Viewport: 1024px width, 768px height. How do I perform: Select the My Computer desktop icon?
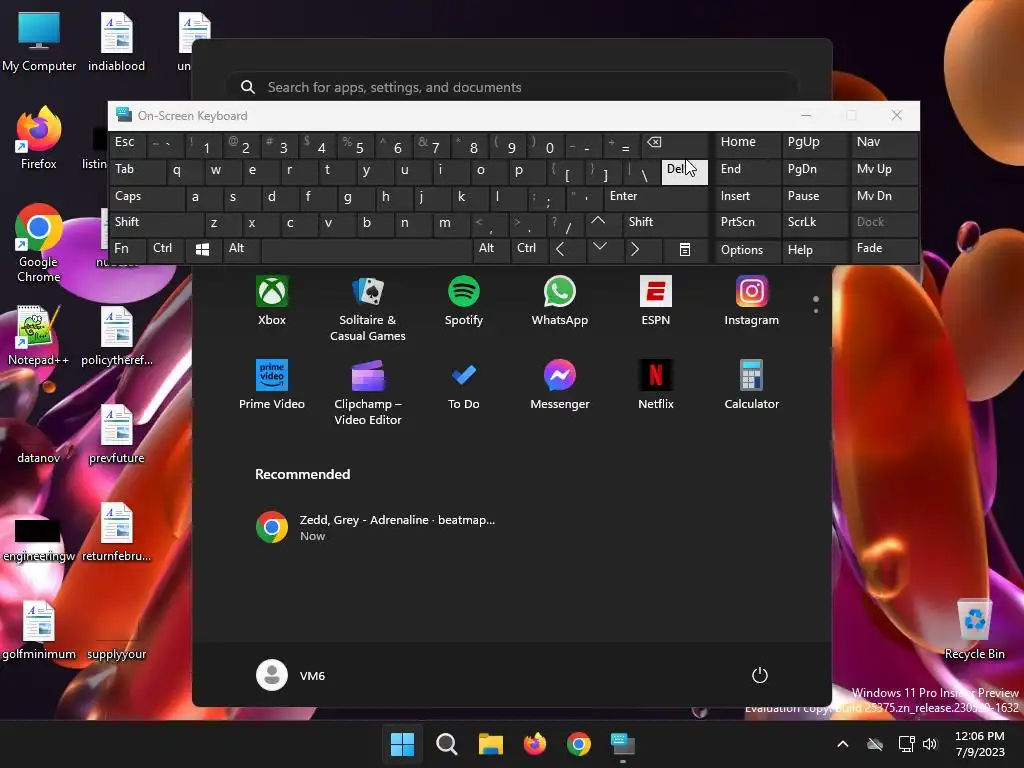(39, 42)
